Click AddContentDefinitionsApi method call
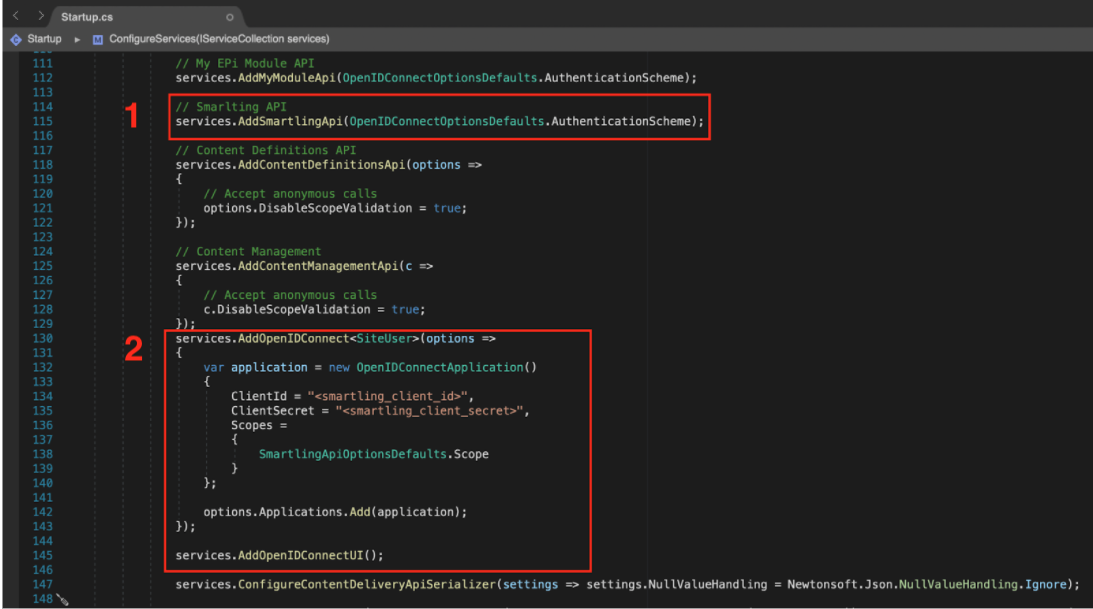 [321, 165]
